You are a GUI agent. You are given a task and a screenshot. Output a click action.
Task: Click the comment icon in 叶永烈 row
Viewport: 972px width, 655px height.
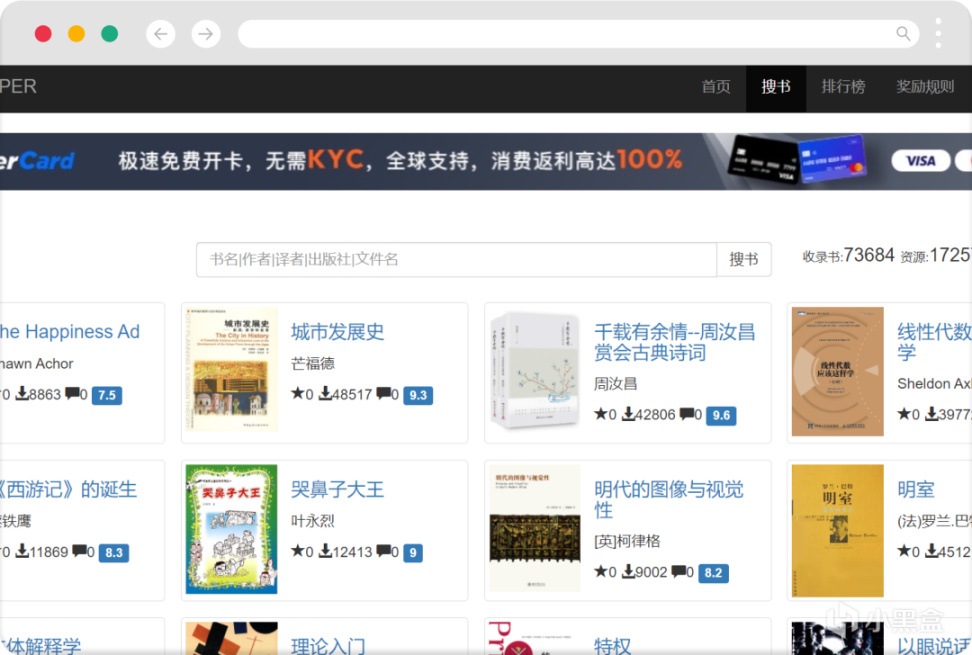[384, 551]
